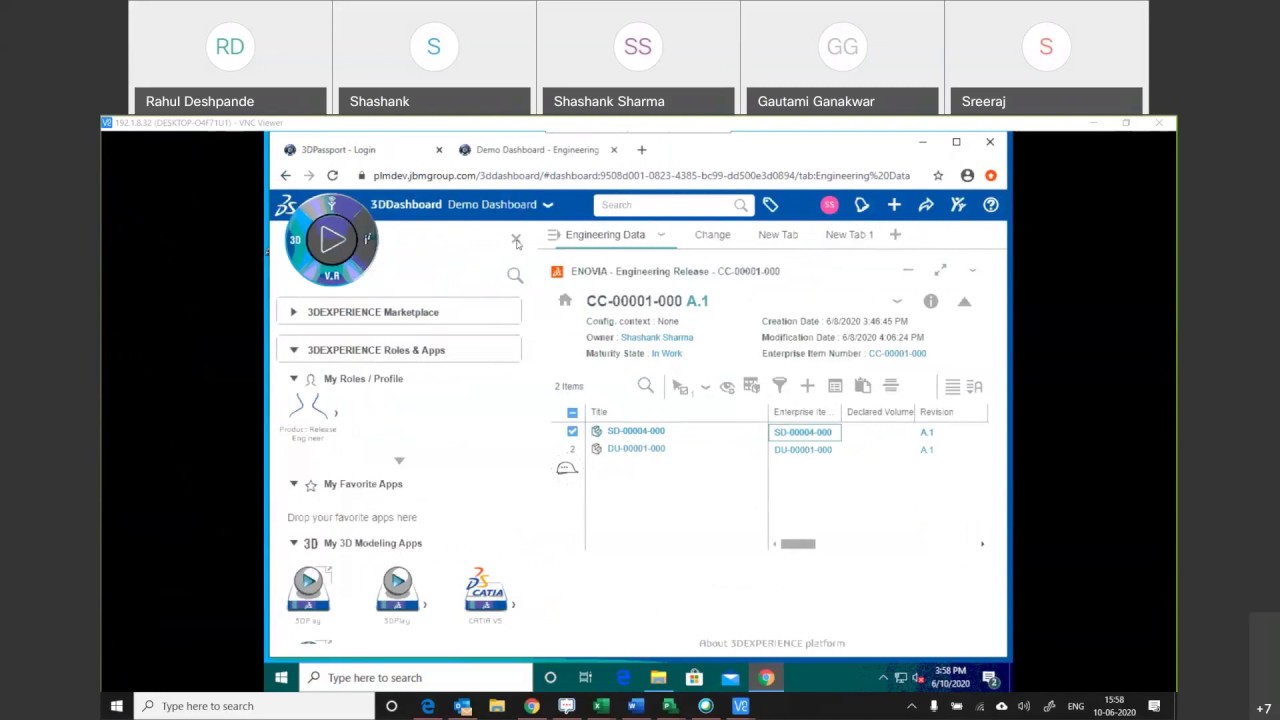Expand the CC-00001-000 title dropdown chevron

click(897, 301)
